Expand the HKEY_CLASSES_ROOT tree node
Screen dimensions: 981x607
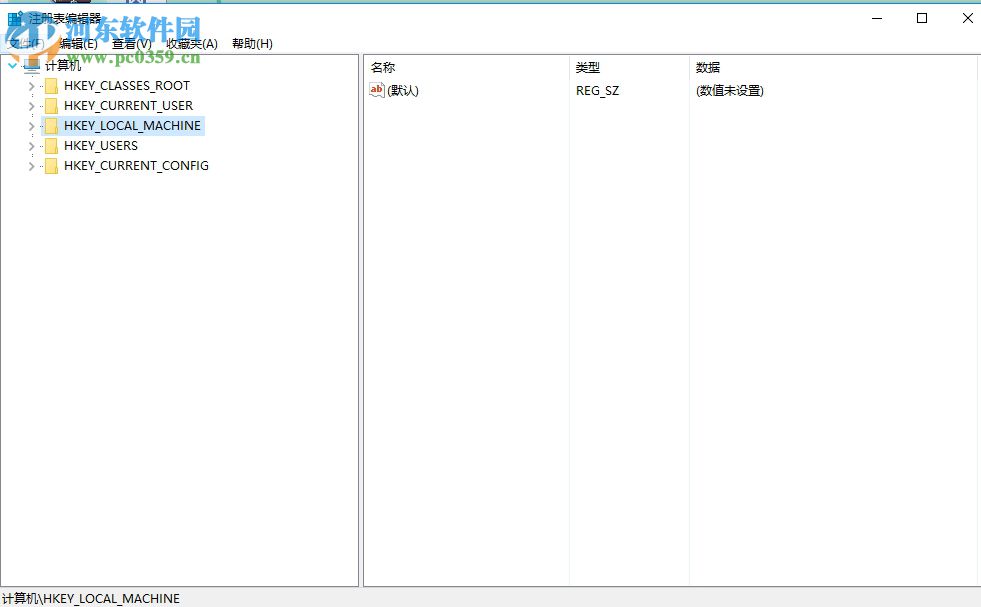[31, 86]
